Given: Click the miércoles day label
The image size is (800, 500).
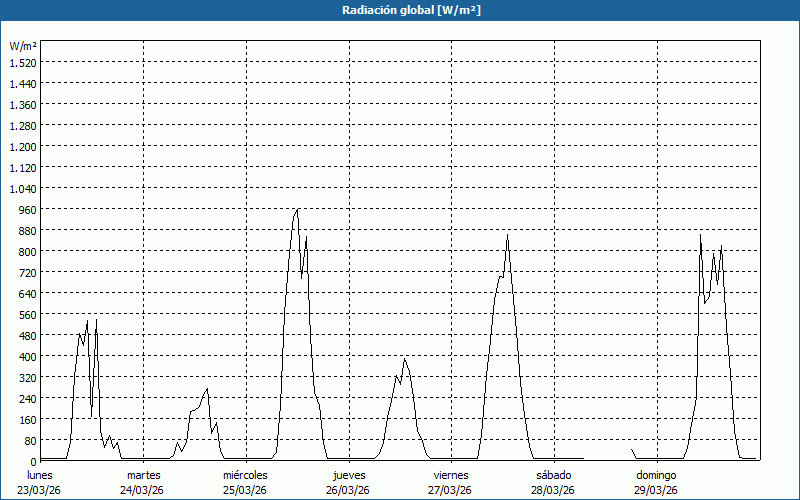Looking at the screenshot, I should click(245, 475).
